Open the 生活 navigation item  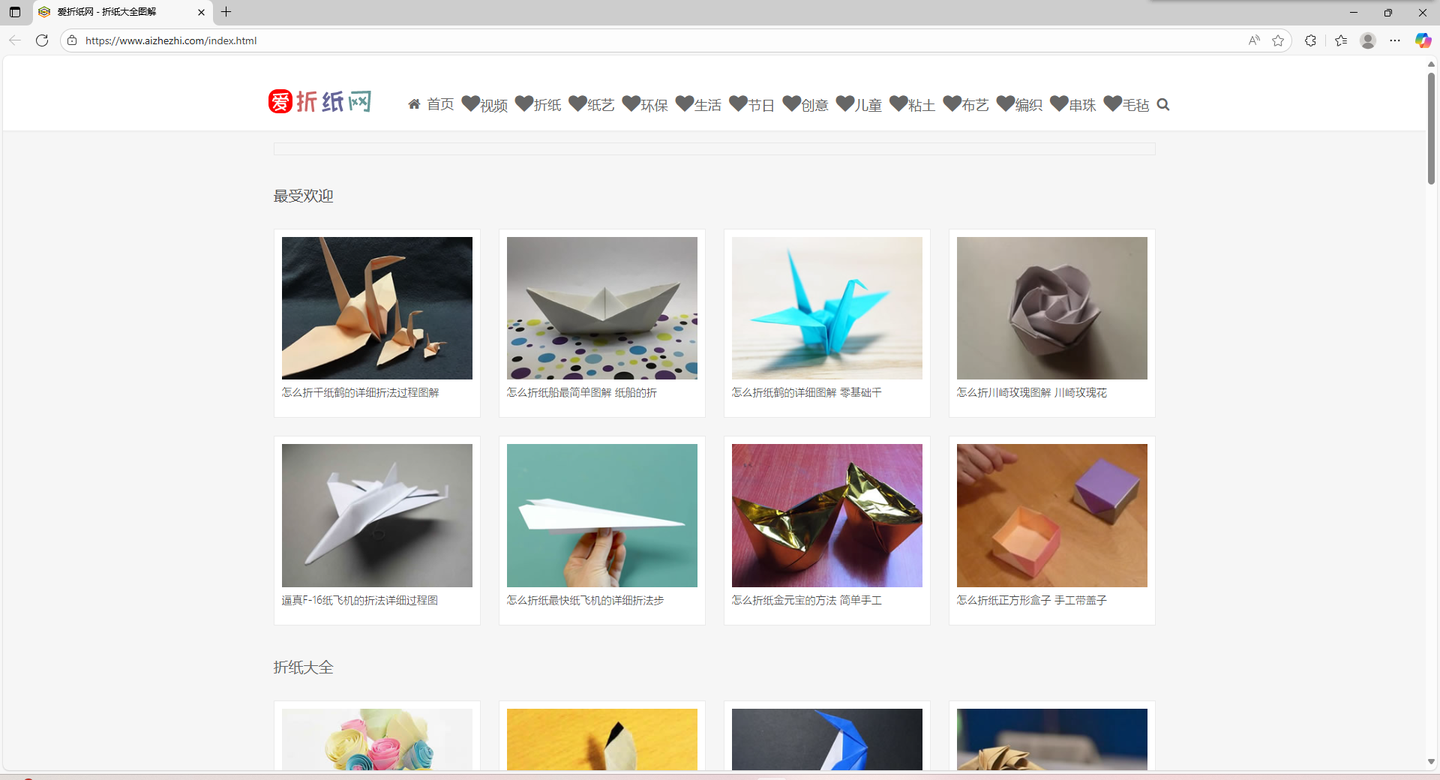point(699,104)
